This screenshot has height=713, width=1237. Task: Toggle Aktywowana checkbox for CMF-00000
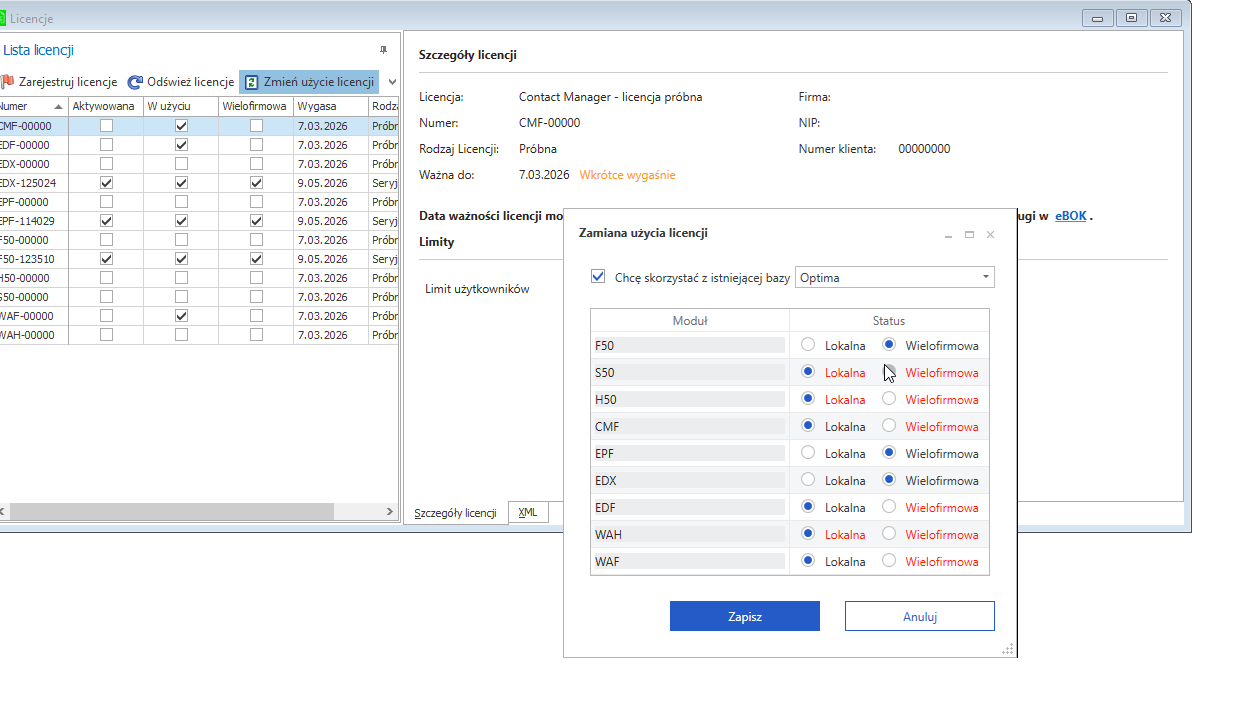point(106,126)
